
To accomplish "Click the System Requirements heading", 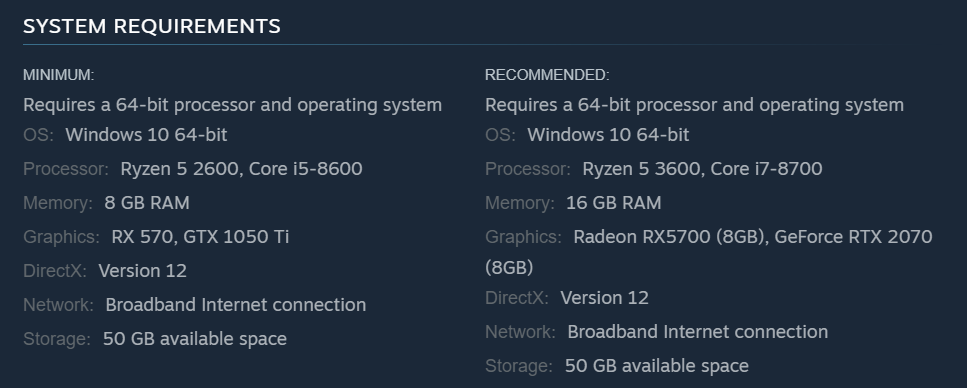I will click(152, 27).
